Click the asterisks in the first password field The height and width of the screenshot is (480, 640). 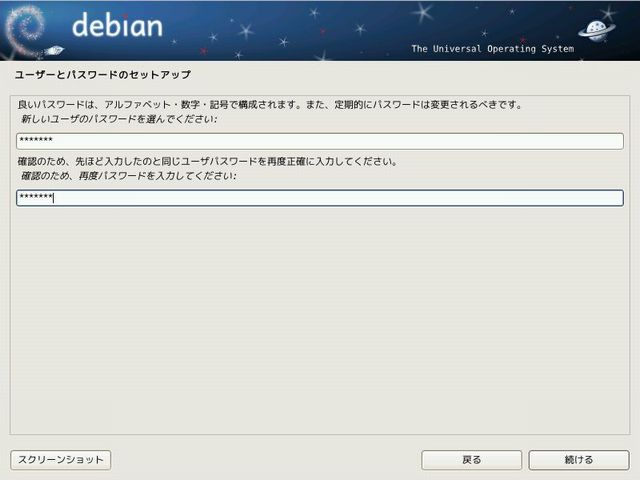[x=35, y=141]
